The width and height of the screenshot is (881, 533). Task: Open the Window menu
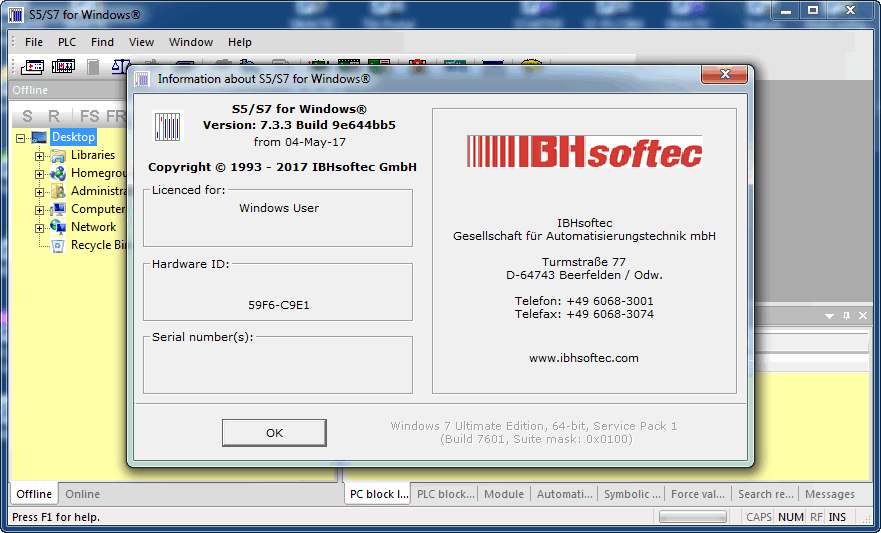click(191, 42)
